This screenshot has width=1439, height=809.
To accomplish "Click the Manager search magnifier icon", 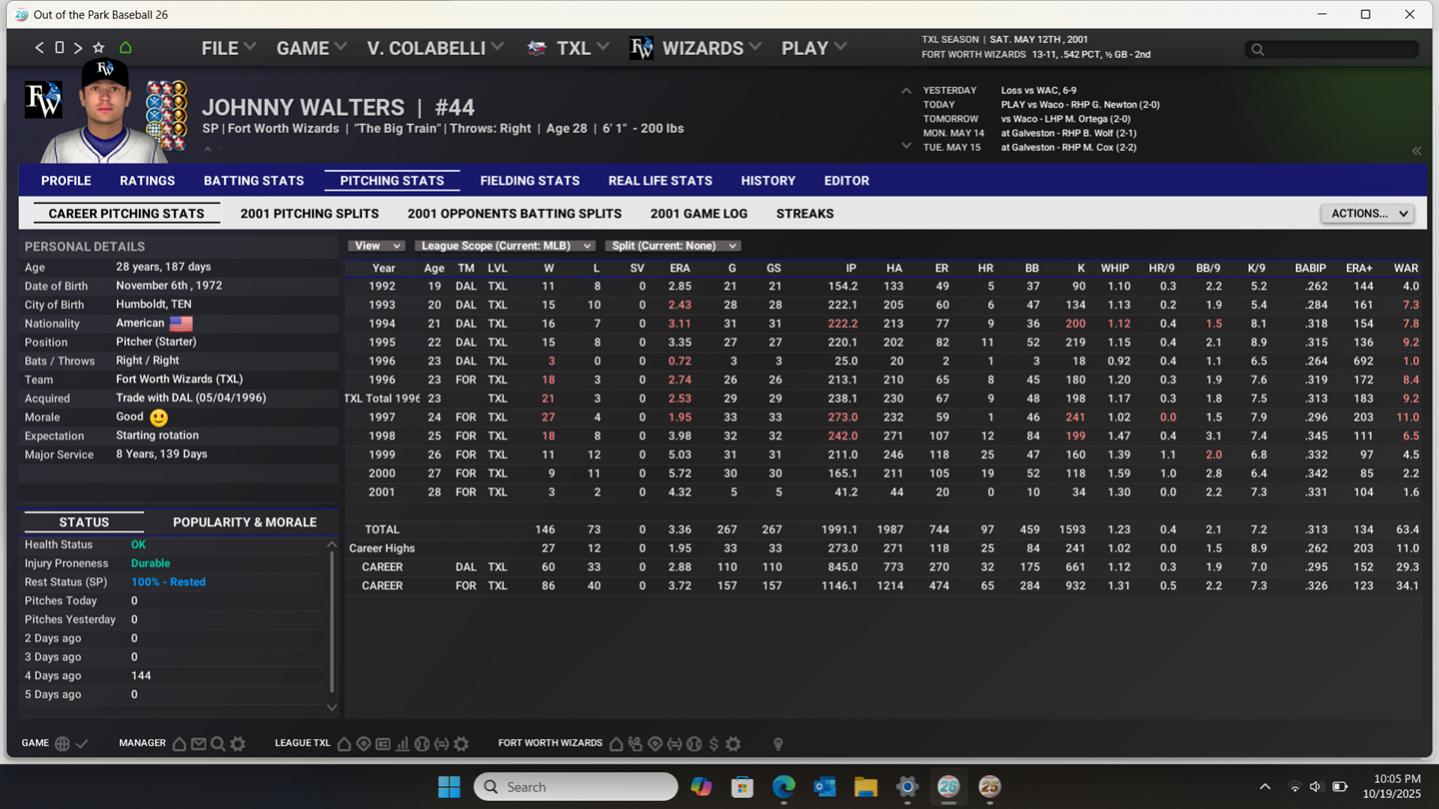I will click(217, 744).
